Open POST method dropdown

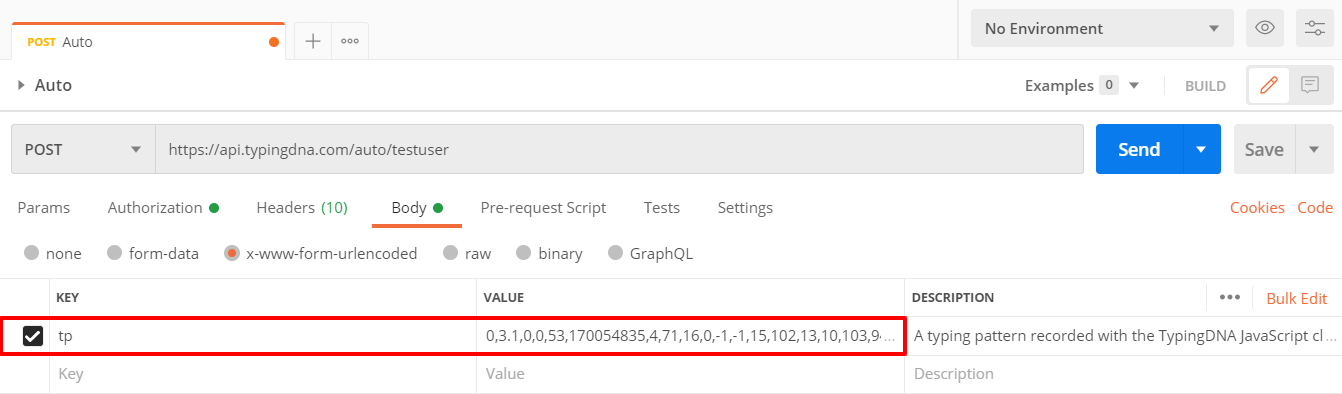[x=83, y=149]
